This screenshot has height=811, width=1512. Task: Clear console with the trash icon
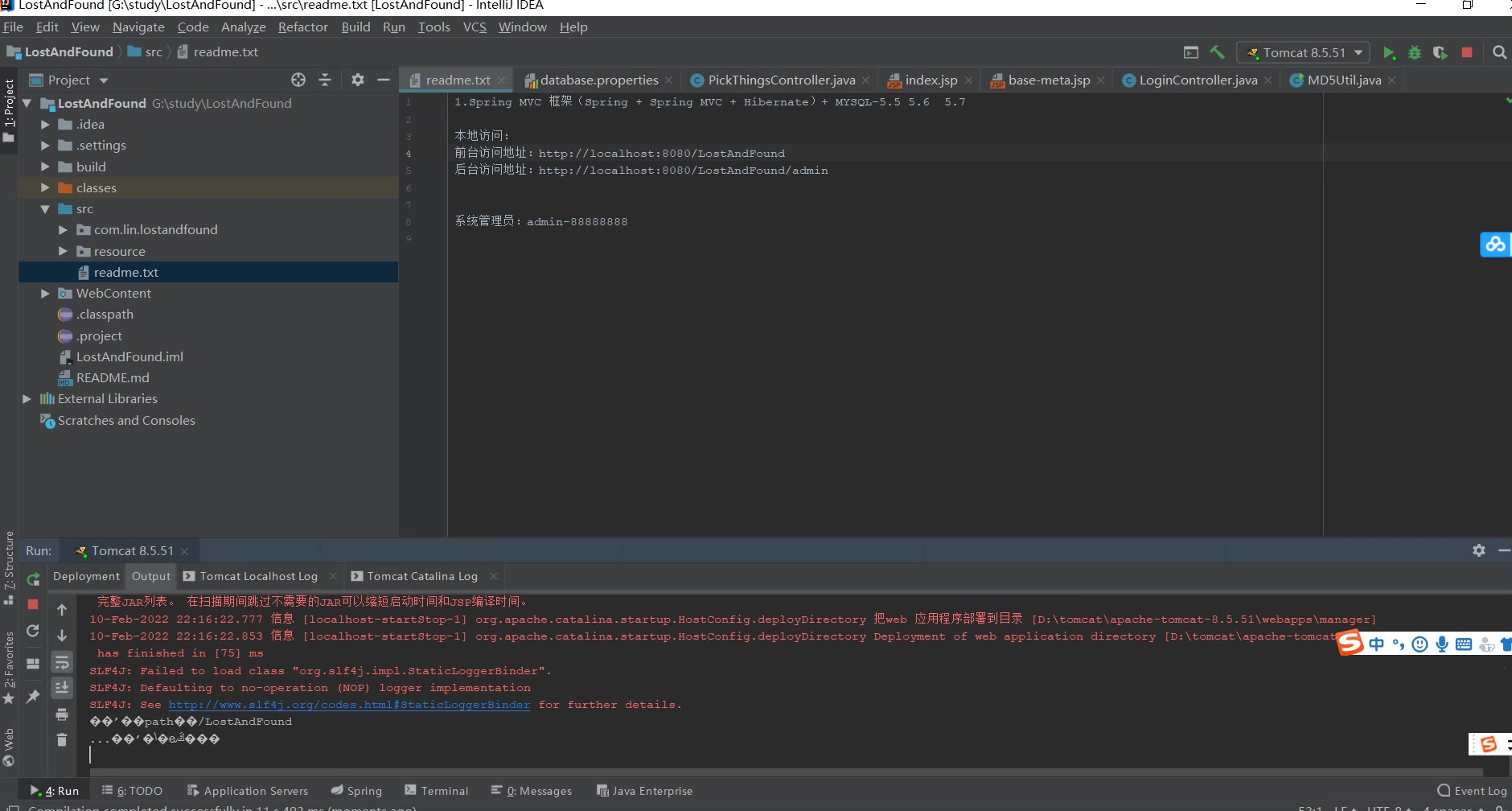(x=62, y=739)
